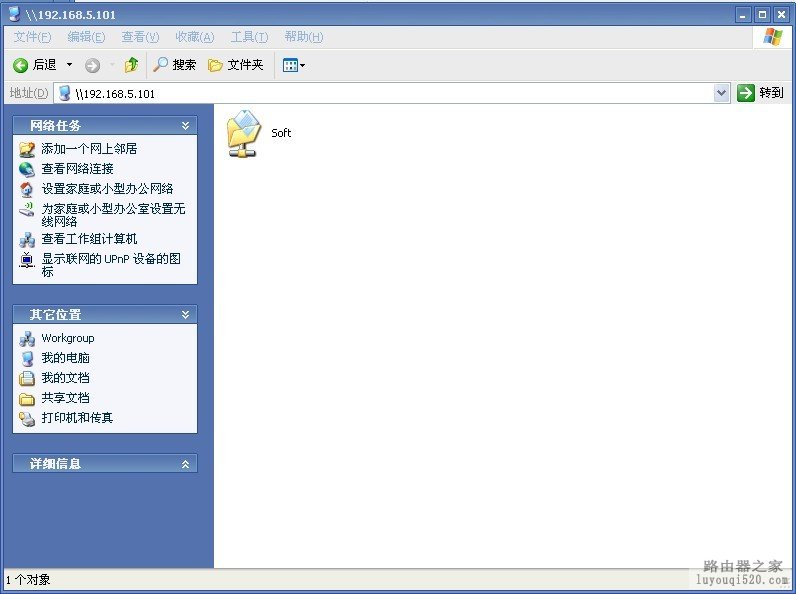This screenshot has height=594, width=796.
Task: Click 为家庭或小型办公室设置无线网络 link
Action: point(113,215)
